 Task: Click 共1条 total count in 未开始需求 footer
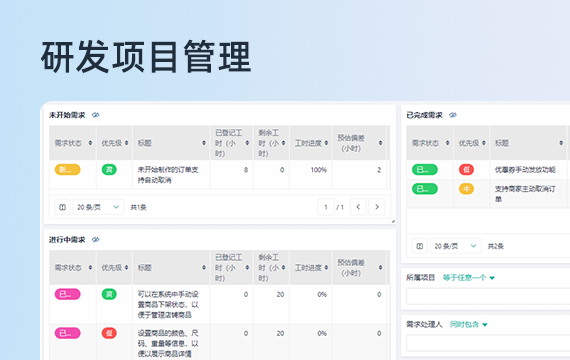(139, 207)
